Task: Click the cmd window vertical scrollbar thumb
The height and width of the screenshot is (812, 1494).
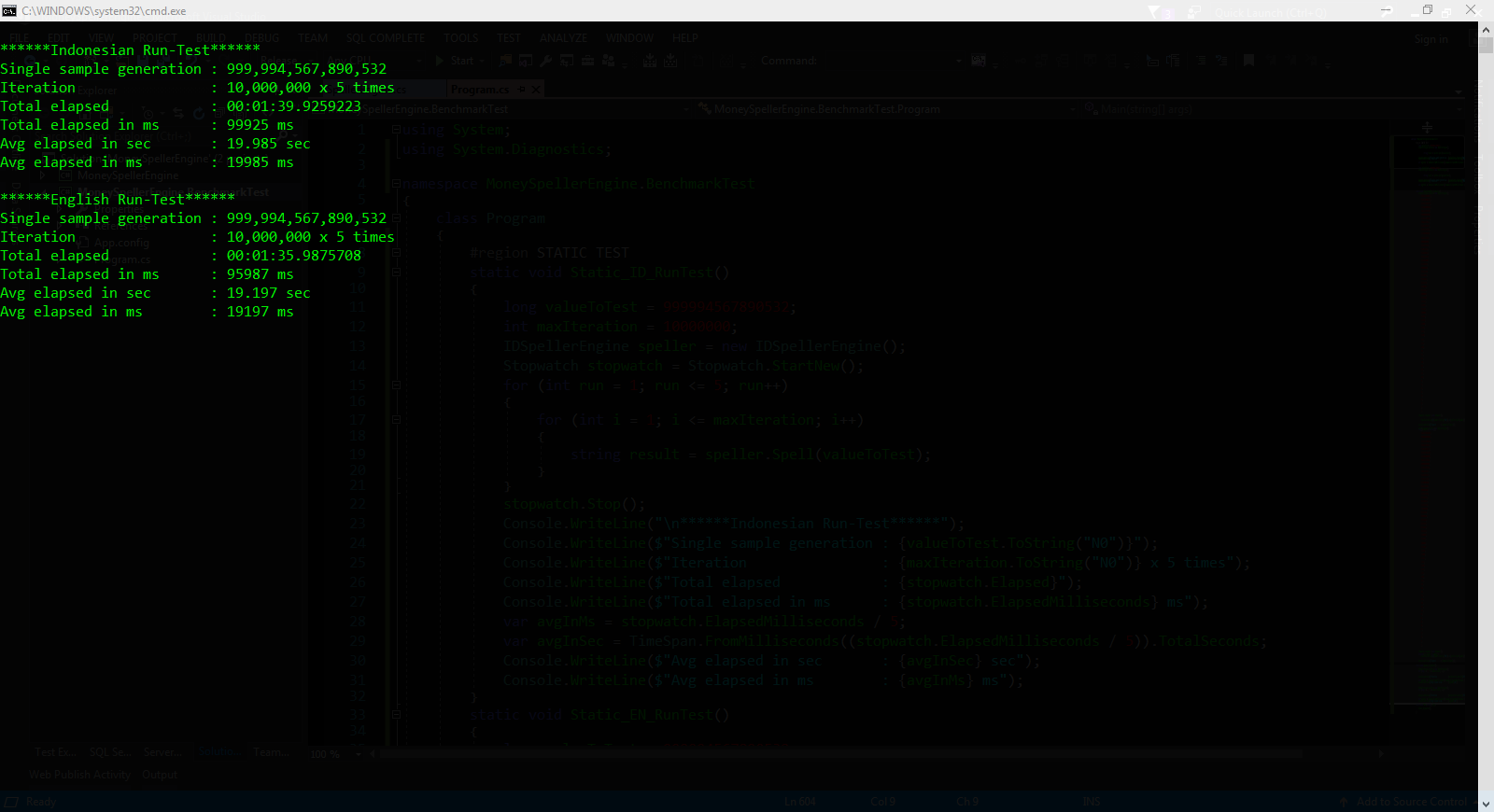Action: 1486,45
